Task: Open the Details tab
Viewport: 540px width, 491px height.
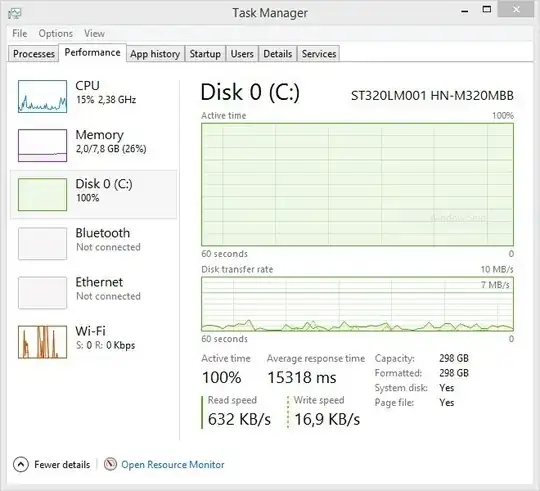Action: tap(278, 54)
